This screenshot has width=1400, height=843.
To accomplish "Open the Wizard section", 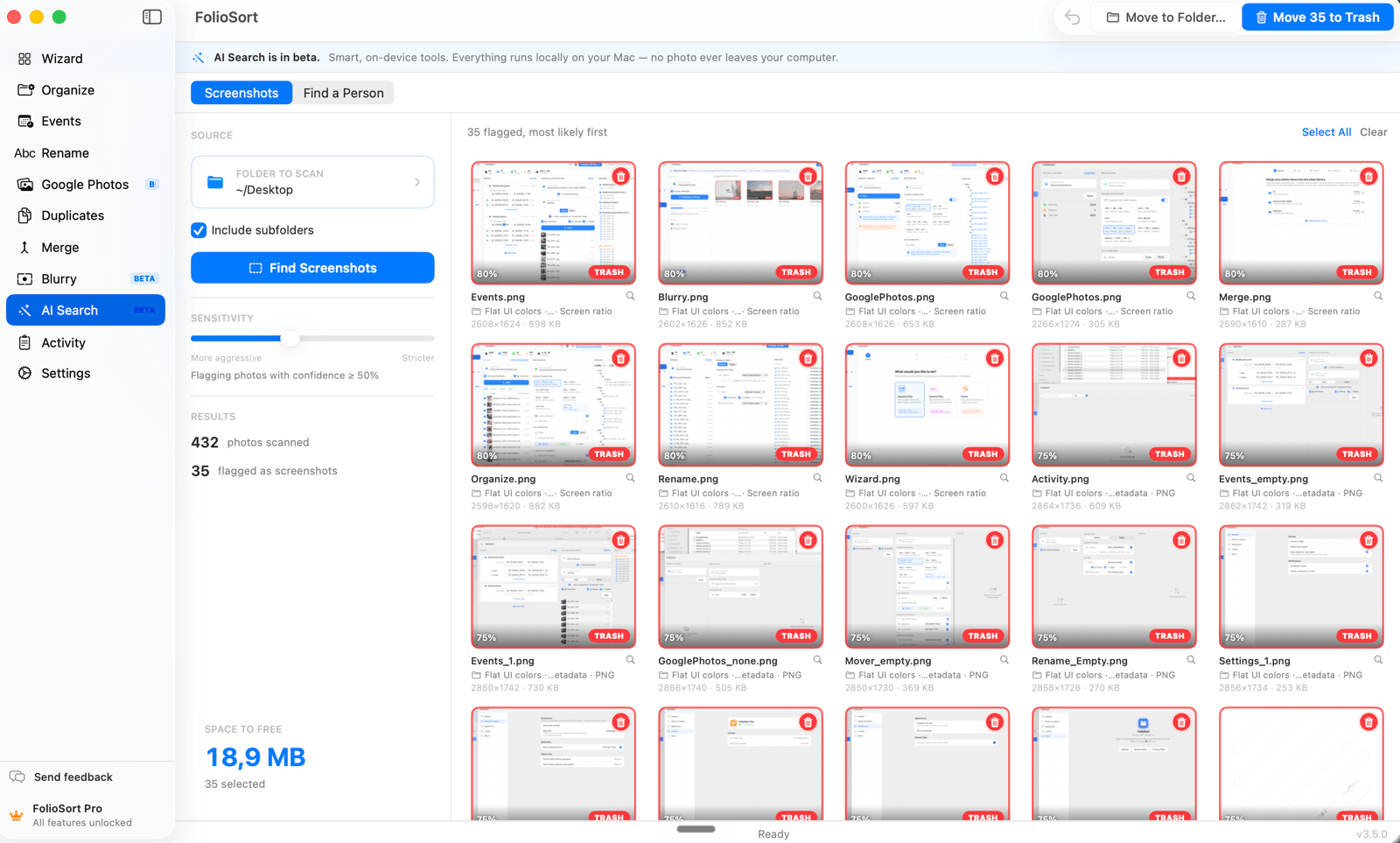I will tap(86, 59).
